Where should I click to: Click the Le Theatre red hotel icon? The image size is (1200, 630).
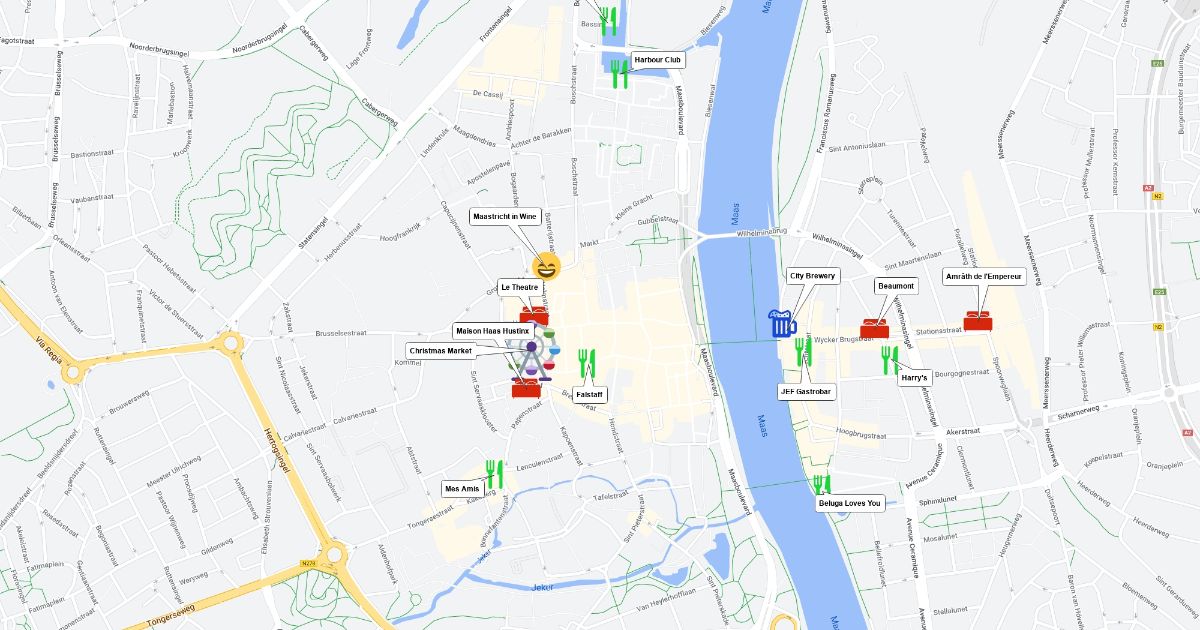pyautogui.click(x=534, y=317)
